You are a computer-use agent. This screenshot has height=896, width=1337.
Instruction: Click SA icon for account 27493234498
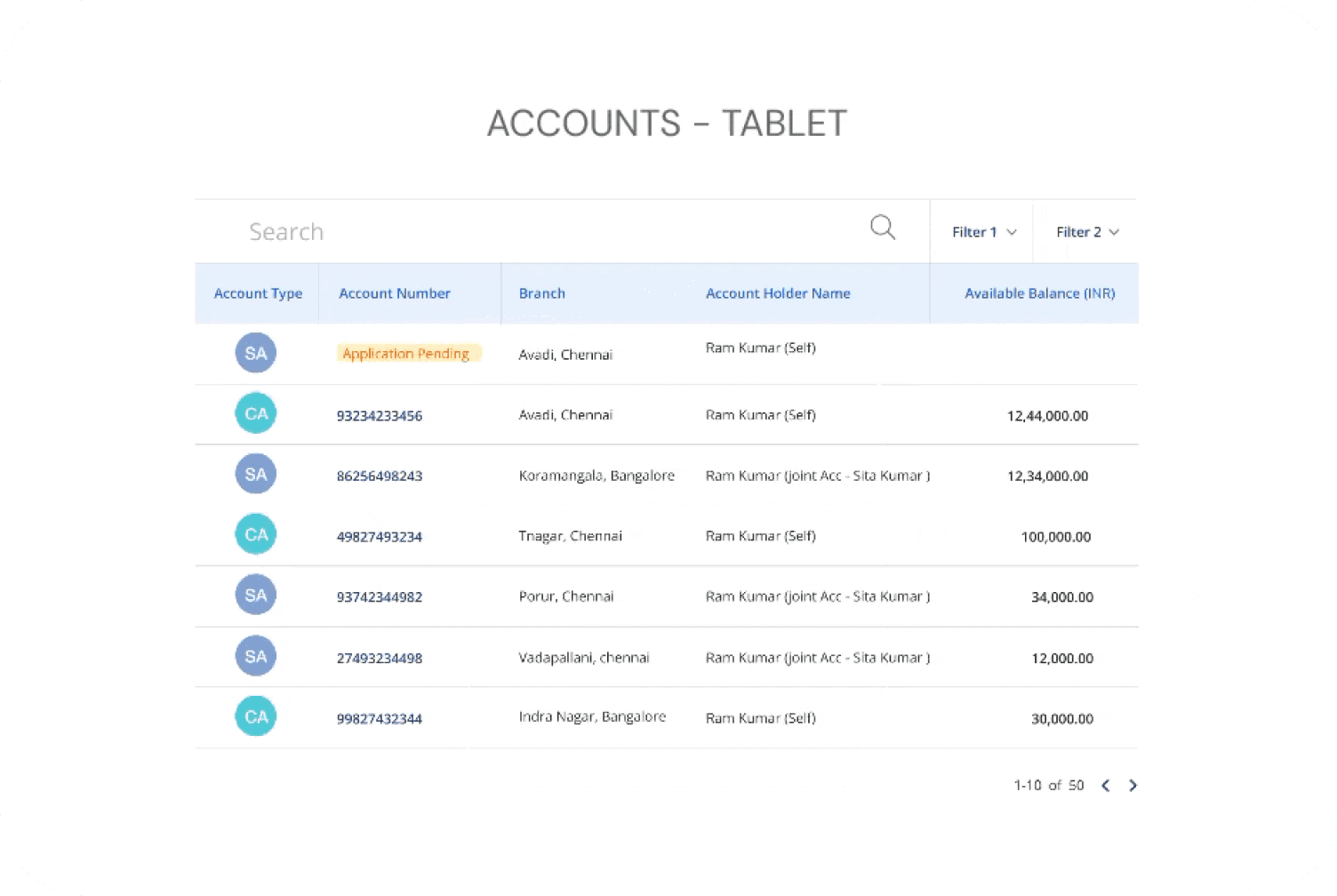pos(256,656)
